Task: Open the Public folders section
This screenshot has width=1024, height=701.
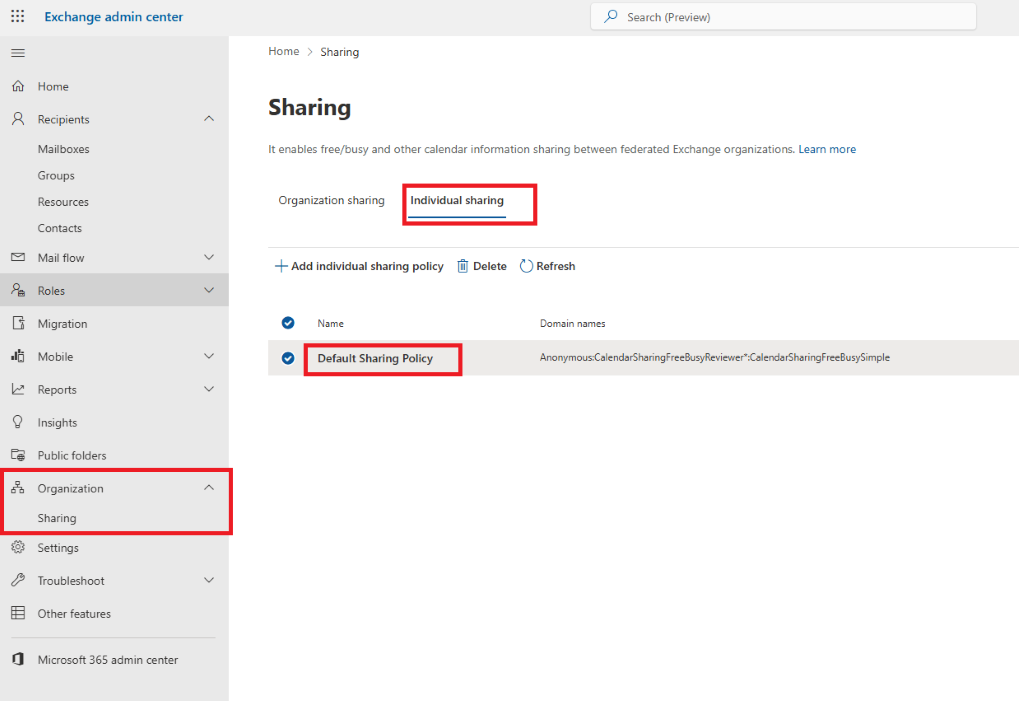Action: [70, 455]
